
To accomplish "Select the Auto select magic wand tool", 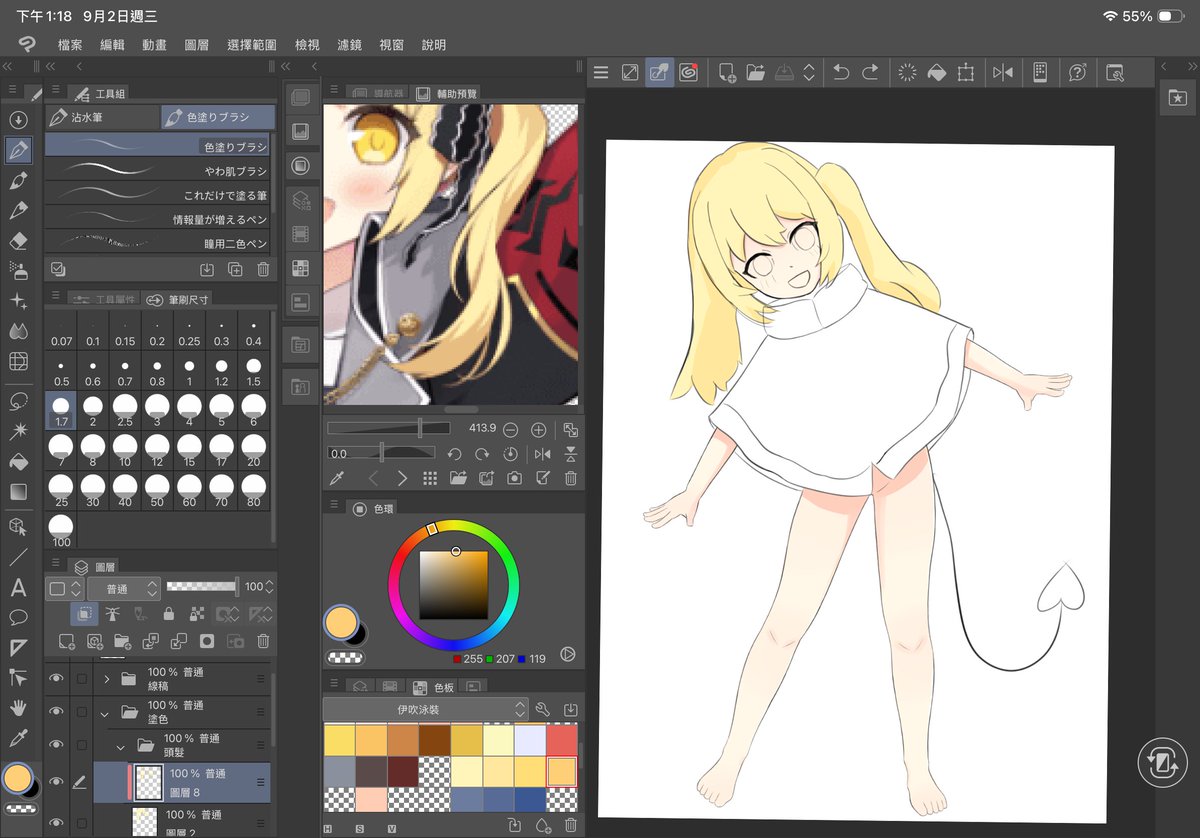I will tap(18, 431).
